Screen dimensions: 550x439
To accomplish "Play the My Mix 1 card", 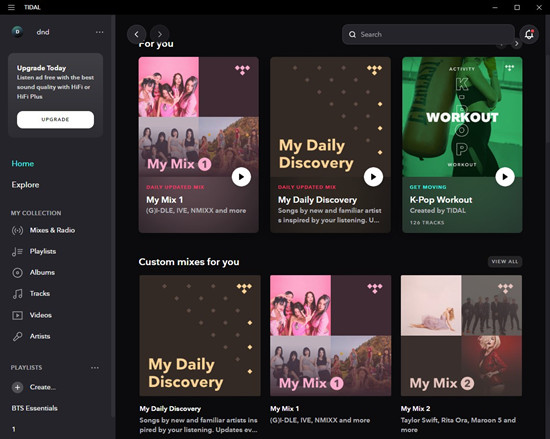I will [241, 177].
